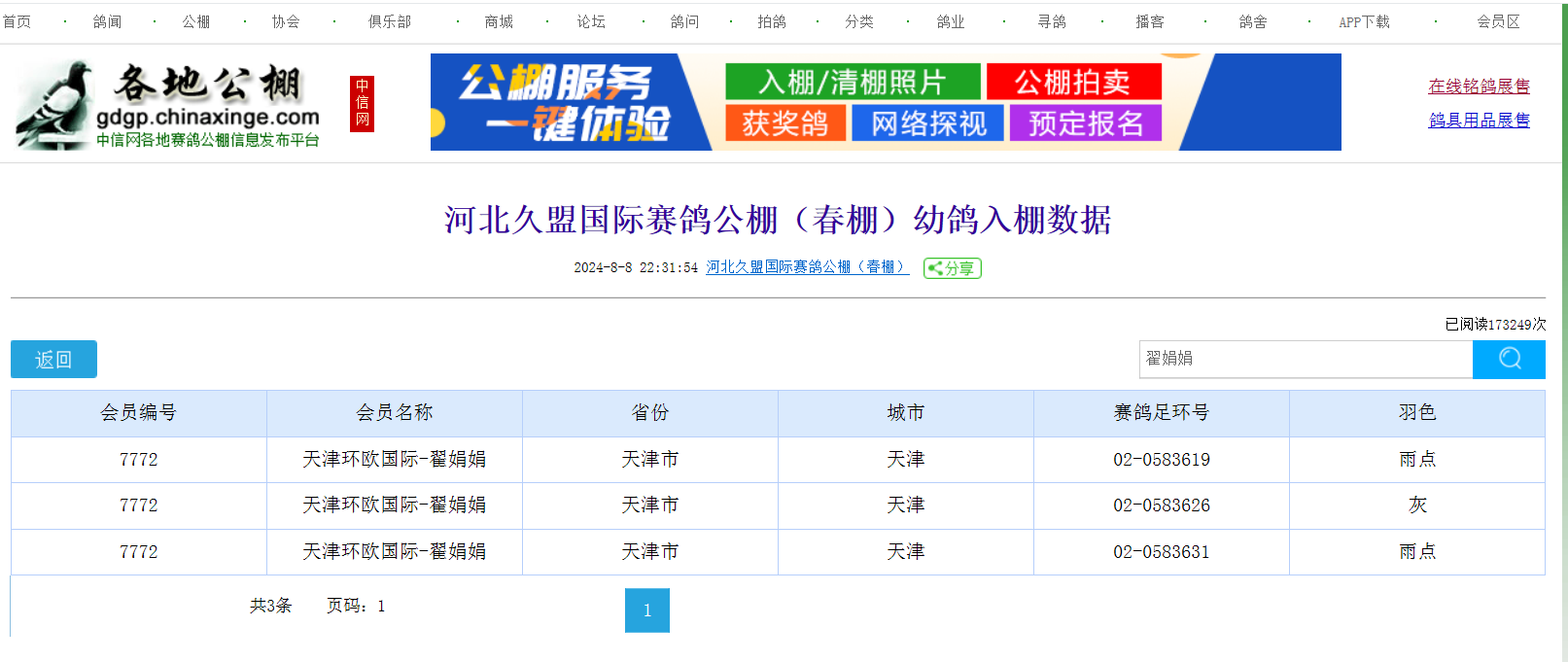Open the 鸽闻 menu item
The height and width of the screenshot is (662, 1568).
click(x=107, y=21)
